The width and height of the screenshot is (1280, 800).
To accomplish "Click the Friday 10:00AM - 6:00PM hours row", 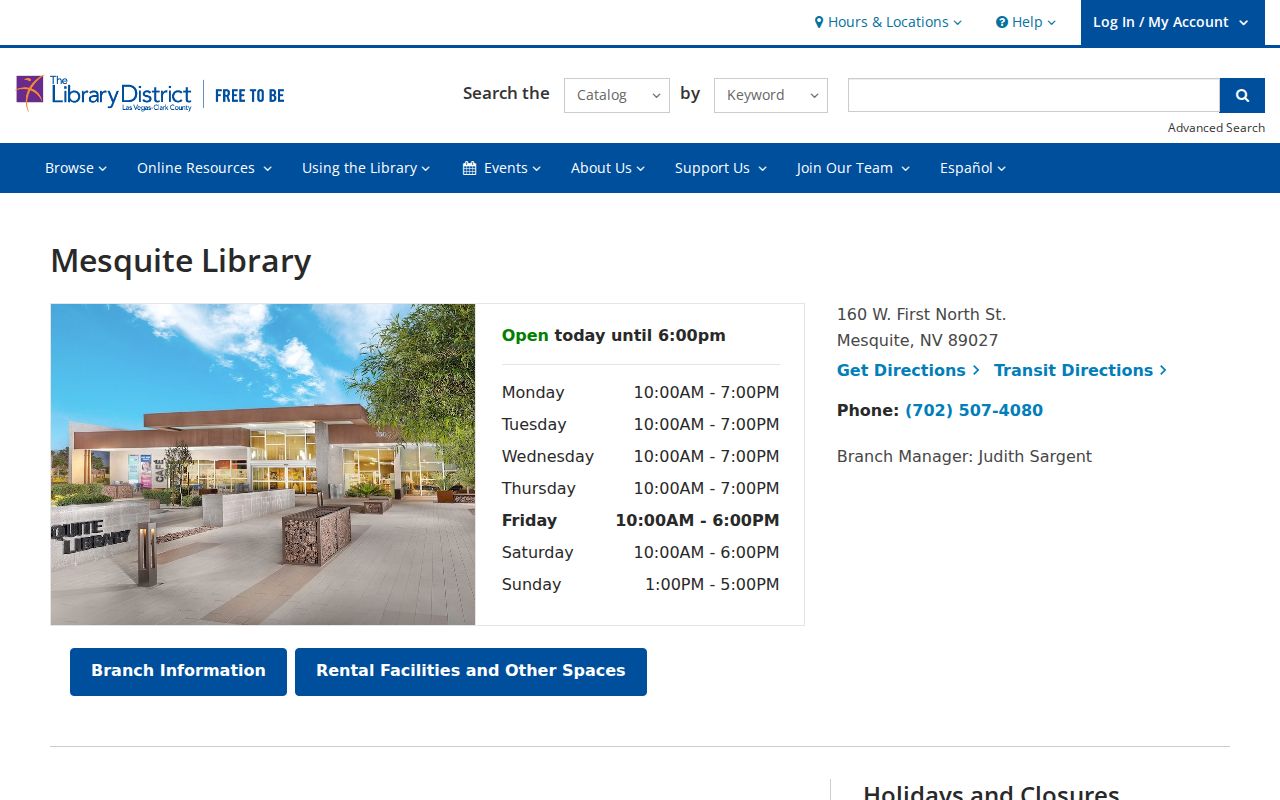I will (x=640, y=520).
